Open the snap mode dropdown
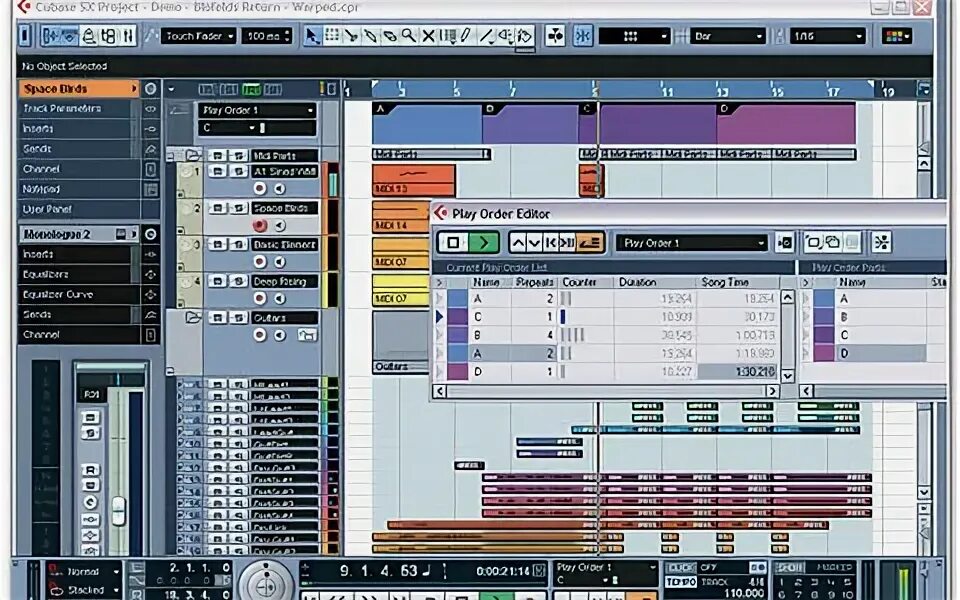 click(x=634, y=36)
